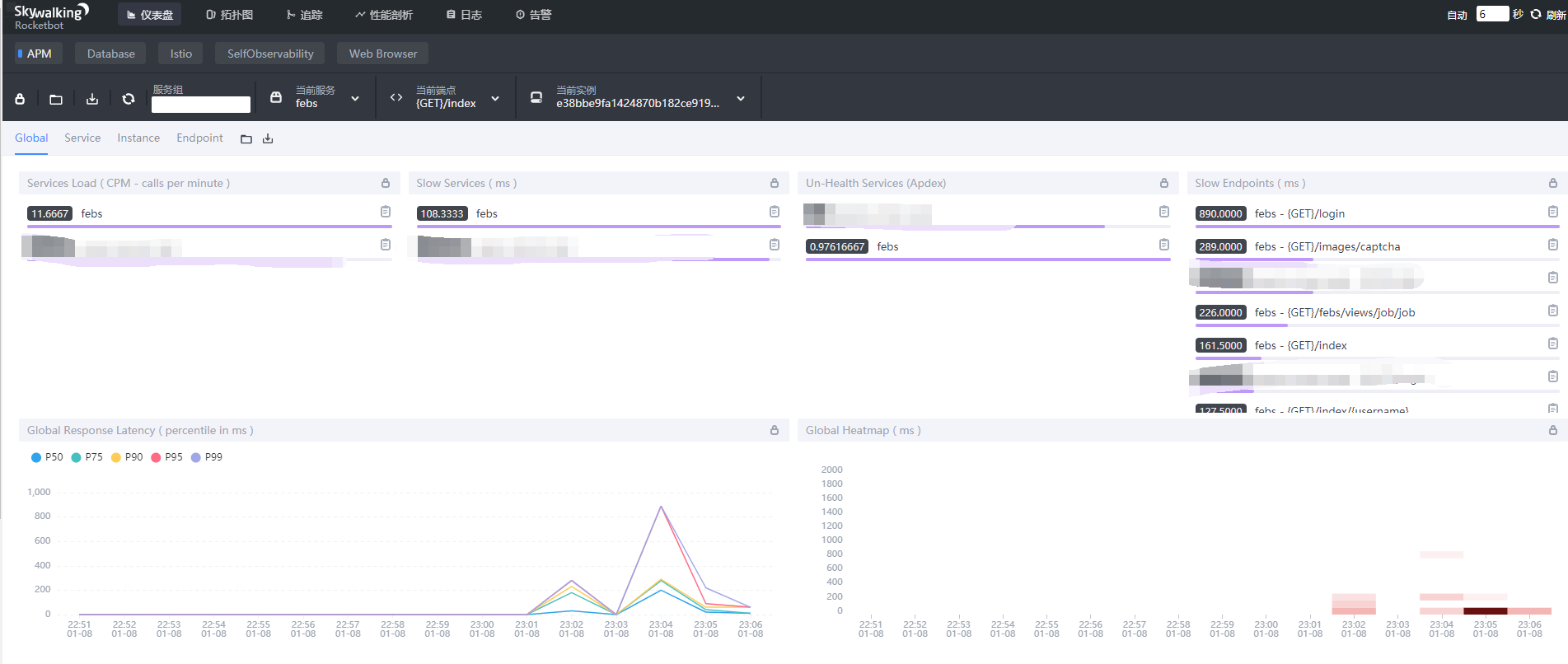Select the Istio dashboard button
This screenshot has height=664, width=1568.
pos(181,54)
